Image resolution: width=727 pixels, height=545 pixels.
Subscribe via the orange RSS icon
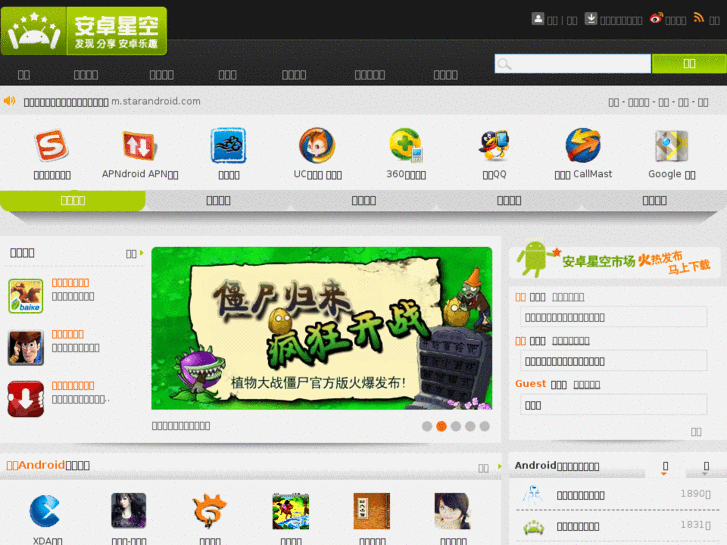click(699, 18)
